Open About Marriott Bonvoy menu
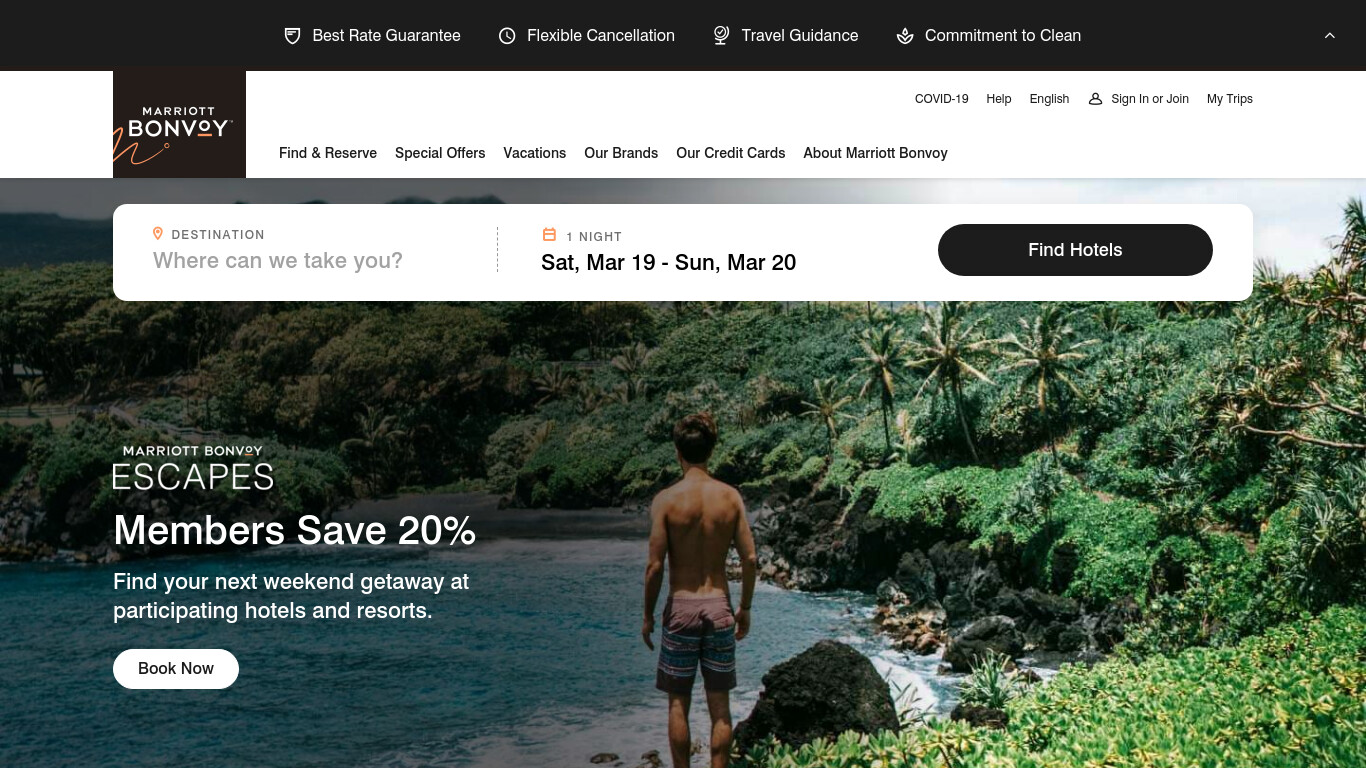This screenshot has height=768, width=1366. click(x=875, y=153)
